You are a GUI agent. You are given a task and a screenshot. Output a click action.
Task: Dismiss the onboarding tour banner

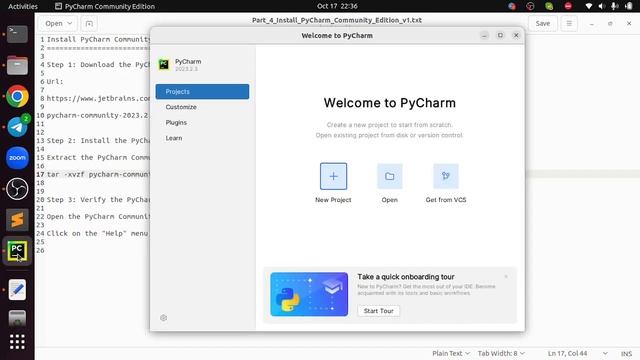506,277
